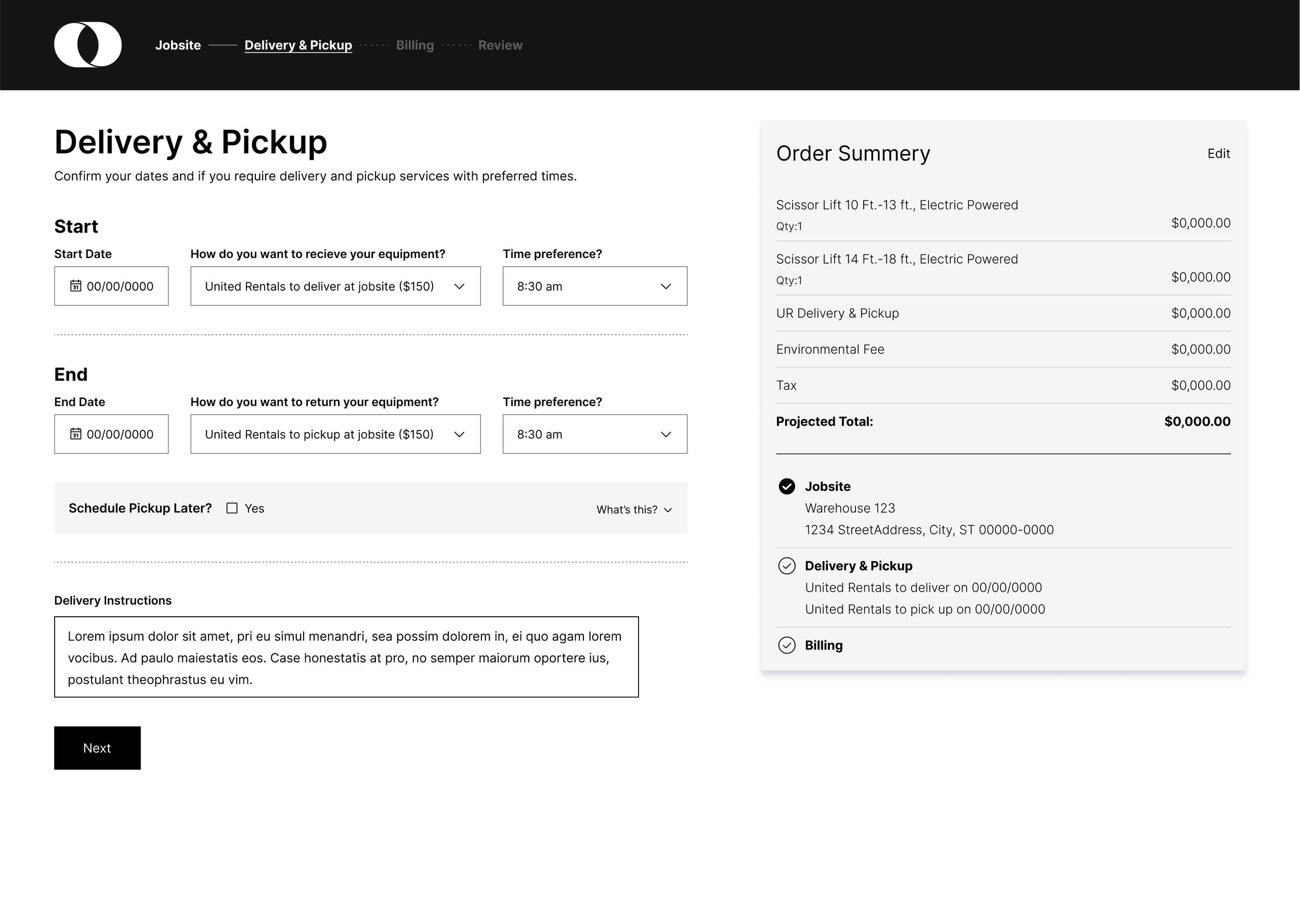Image resolution: width=1300 pixels, height=924 pixels.
Task: Click the Delivery & Pickup step tab
Action: click(x=298, y=45)
